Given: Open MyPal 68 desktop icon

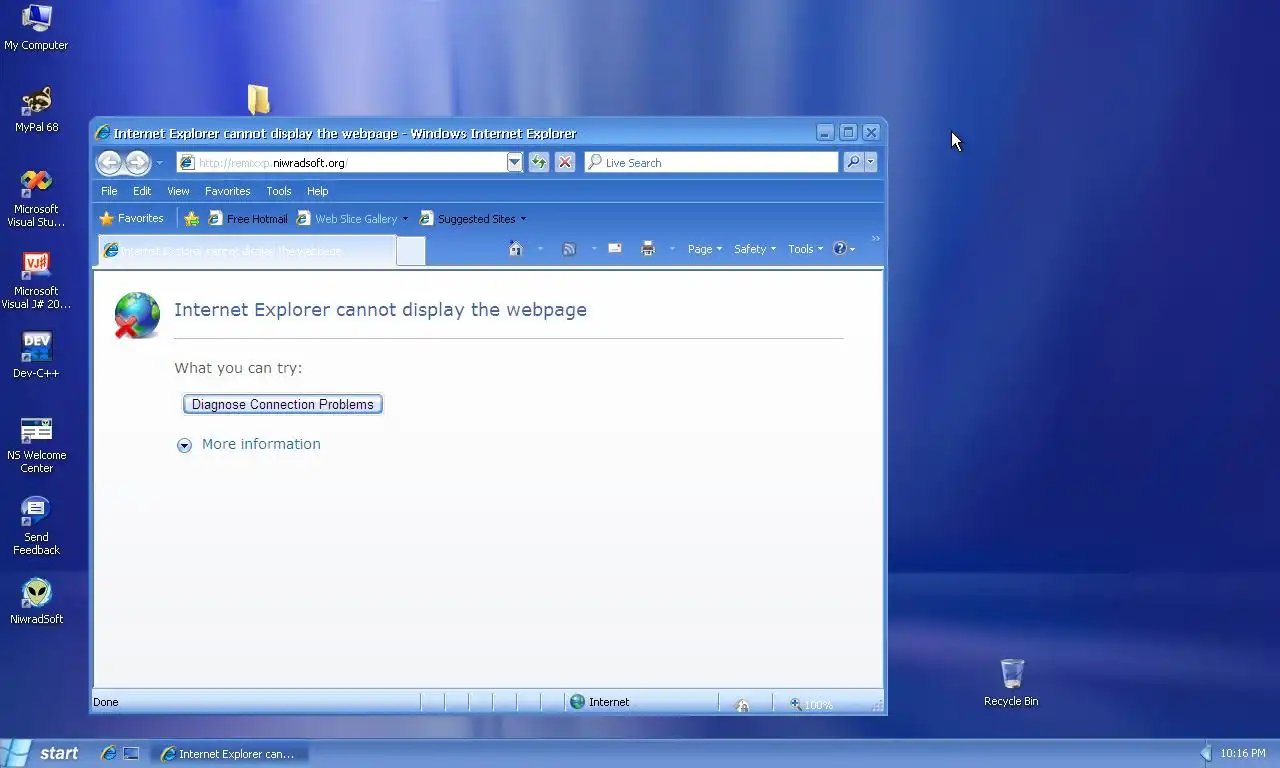Looking at the screenshot, I should (x=37, y=110).
